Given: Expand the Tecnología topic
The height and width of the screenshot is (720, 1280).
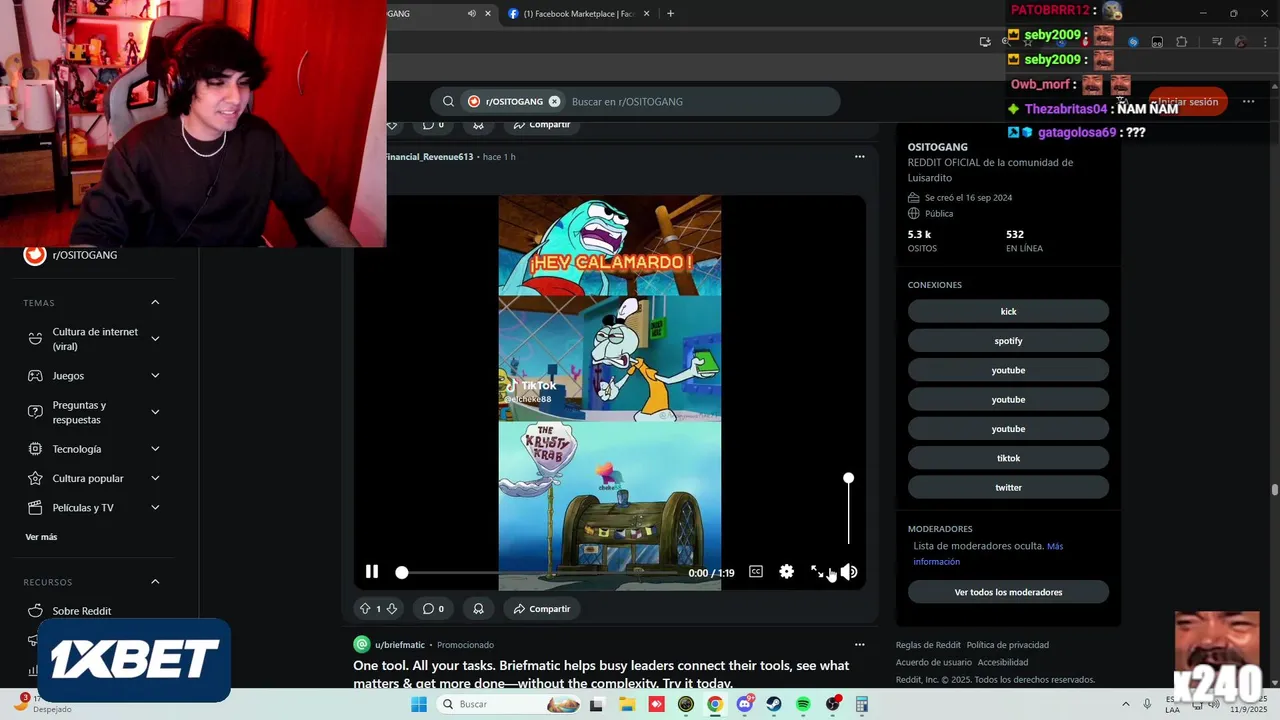Looking at the screenshot, I should click(155, 449).
